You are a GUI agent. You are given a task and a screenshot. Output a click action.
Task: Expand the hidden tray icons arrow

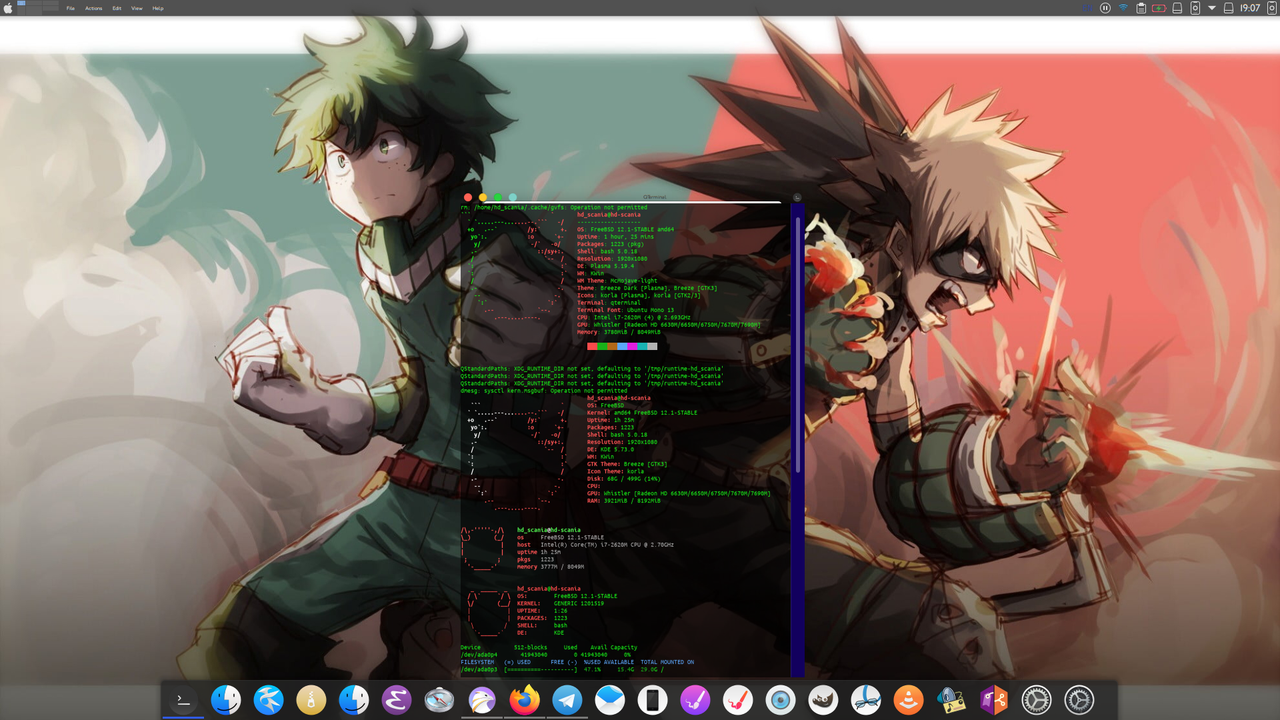[1213, 8]
